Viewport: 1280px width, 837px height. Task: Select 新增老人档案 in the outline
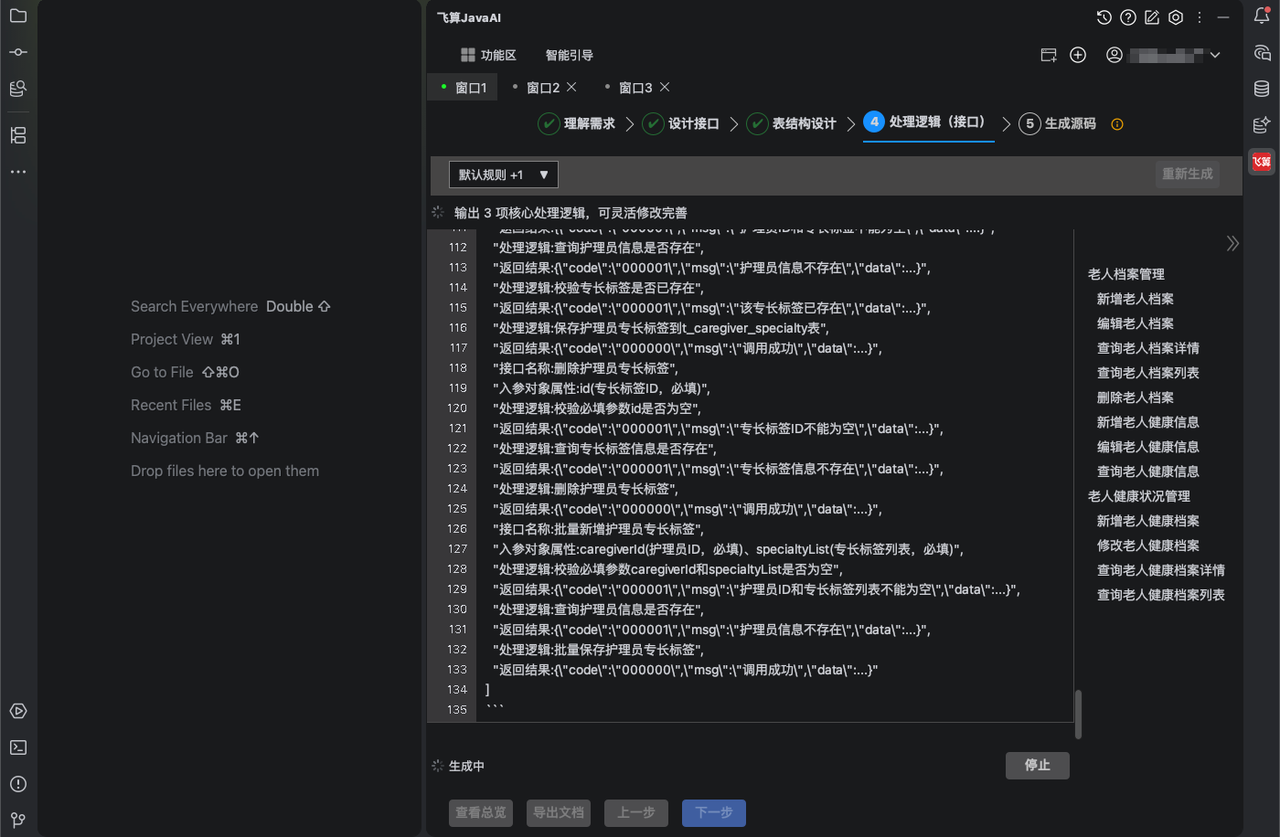1135,299
